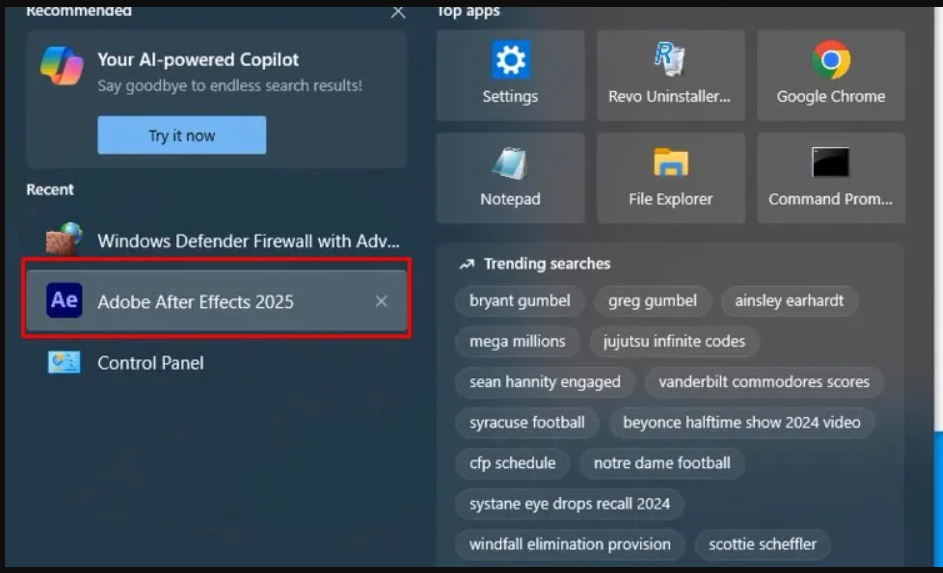Open Settings from Top apps
The width and height of the screenshot is (943, 573).
point(510,75)
